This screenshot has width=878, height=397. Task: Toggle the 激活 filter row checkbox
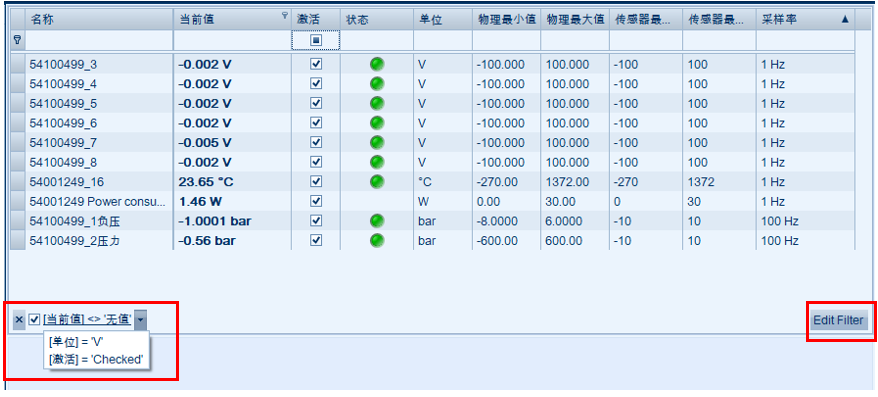pos(316,40)
